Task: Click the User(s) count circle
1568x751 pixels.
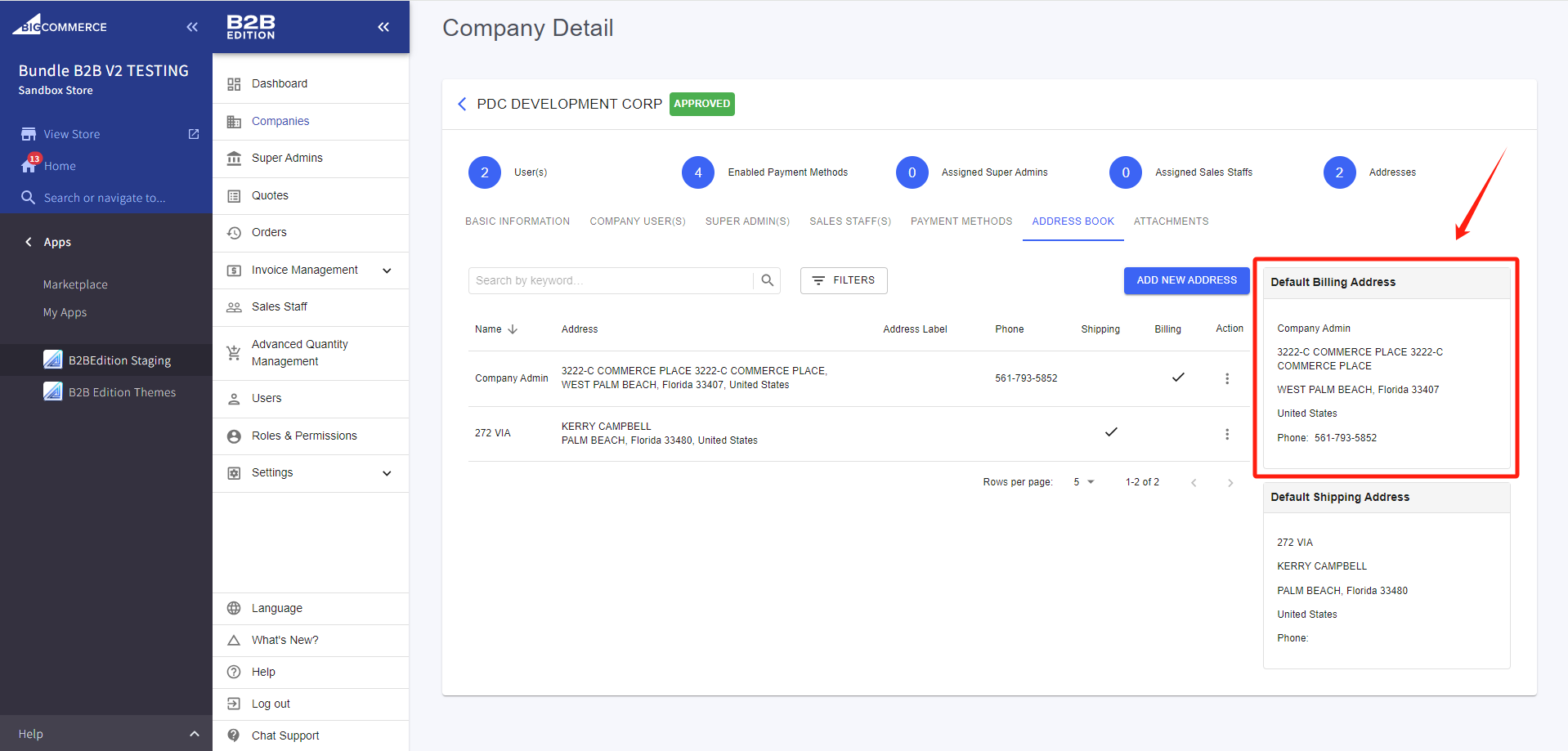Action: [485, 172]
